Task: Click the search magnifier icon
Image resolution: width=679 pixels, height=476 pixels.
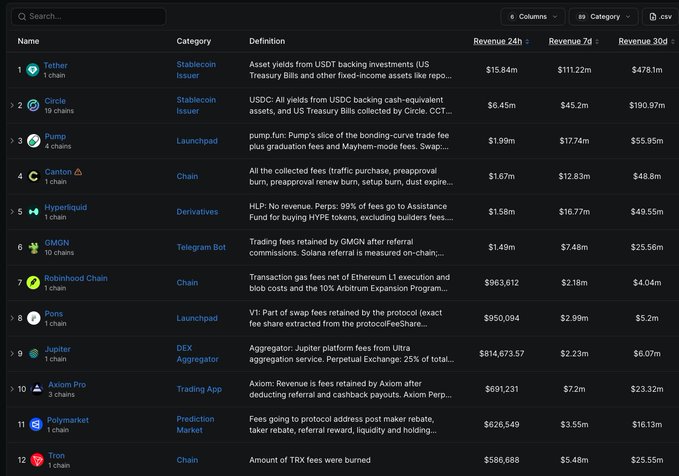Action: (x=22, y=17)
